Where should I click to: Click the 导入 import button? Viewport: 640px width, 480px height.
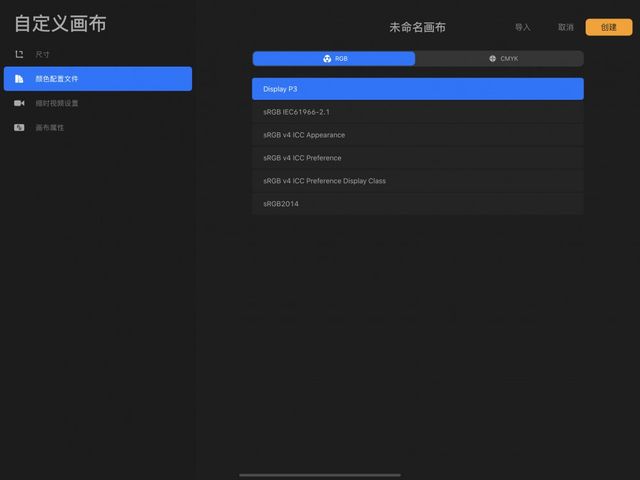522,27
